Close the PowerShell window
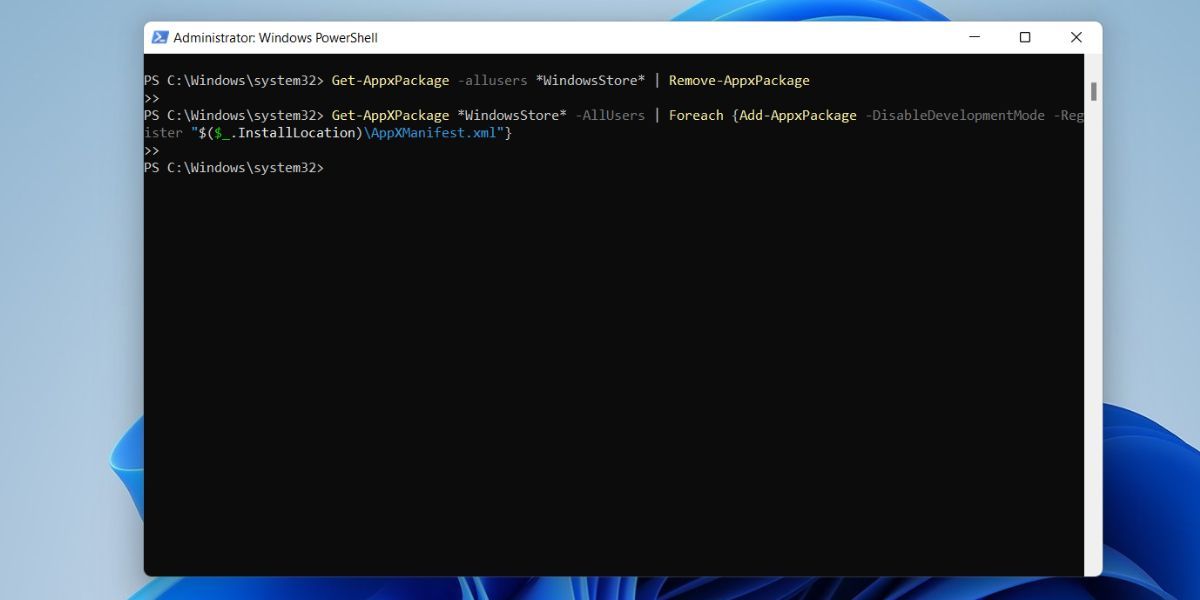 1075,37
